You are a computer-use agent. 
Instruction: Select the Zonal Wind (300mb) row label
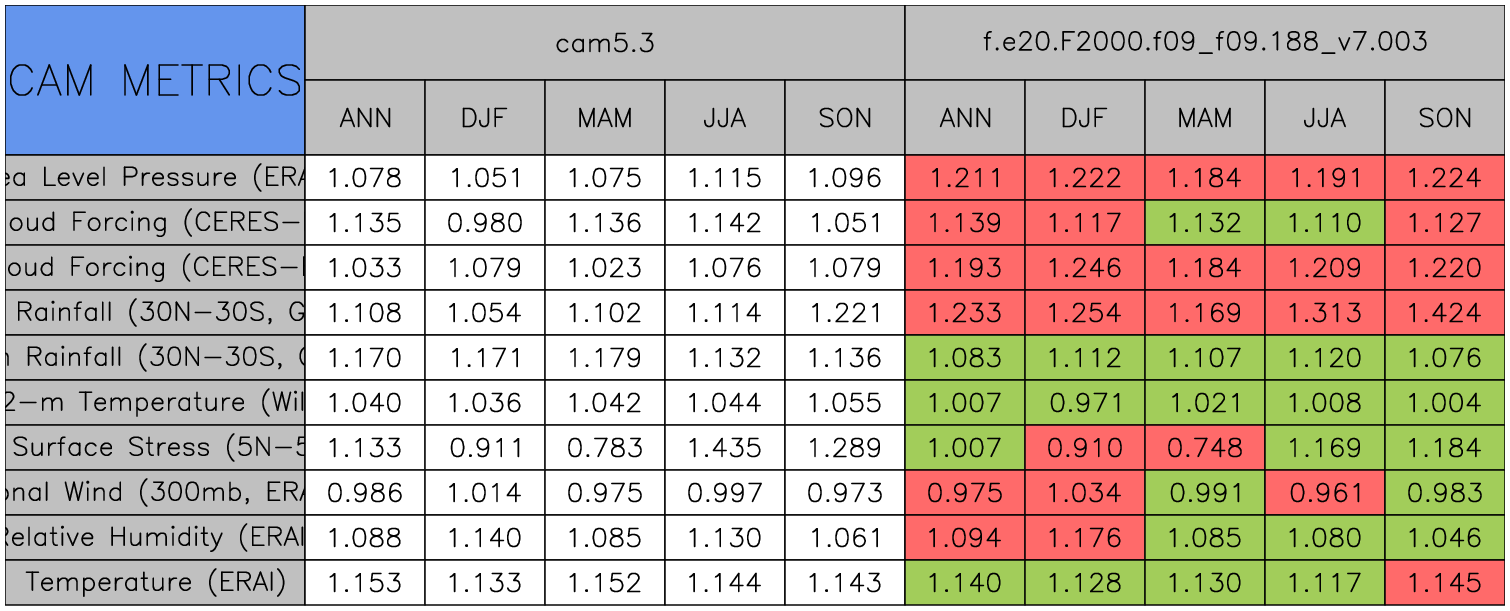click(155, 493)
